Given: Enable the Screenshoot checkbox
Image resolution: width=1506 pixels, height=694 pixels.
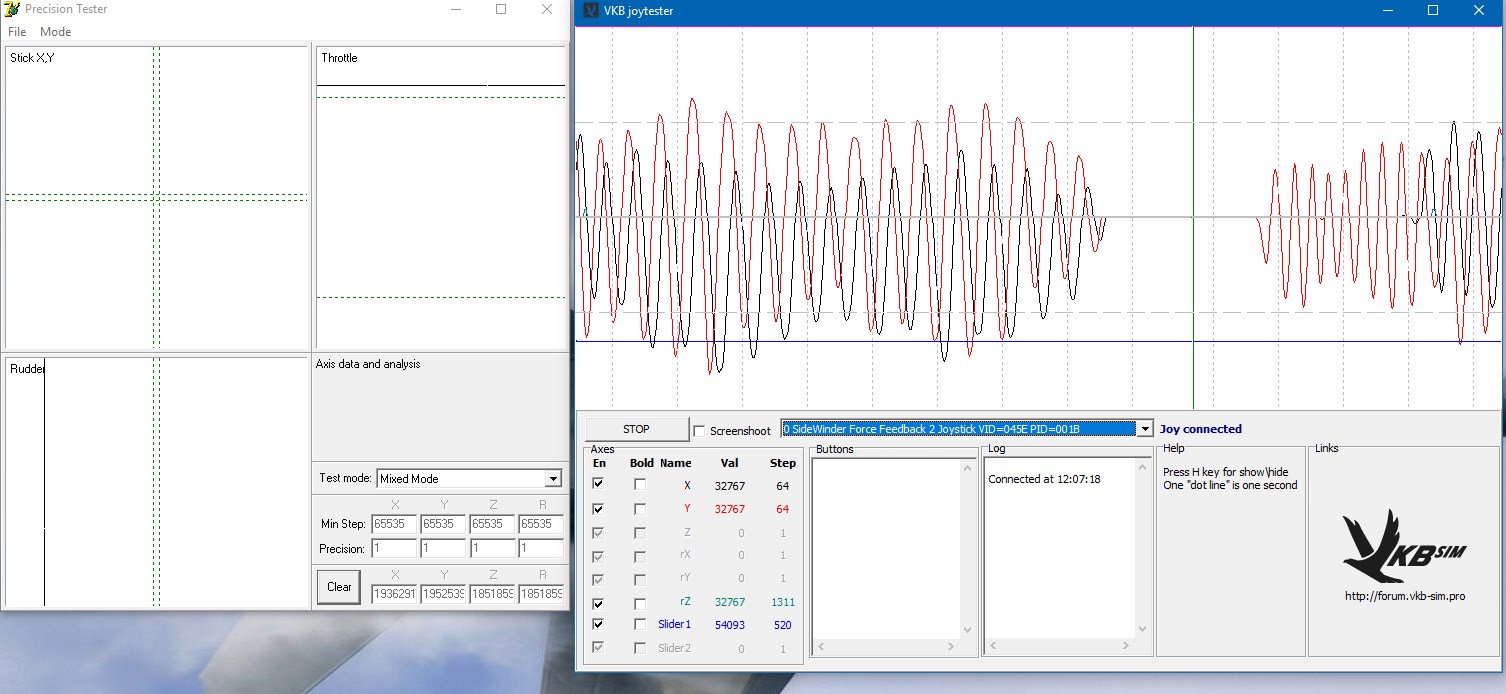Looking at the screenshot, I should click(700, 431).
